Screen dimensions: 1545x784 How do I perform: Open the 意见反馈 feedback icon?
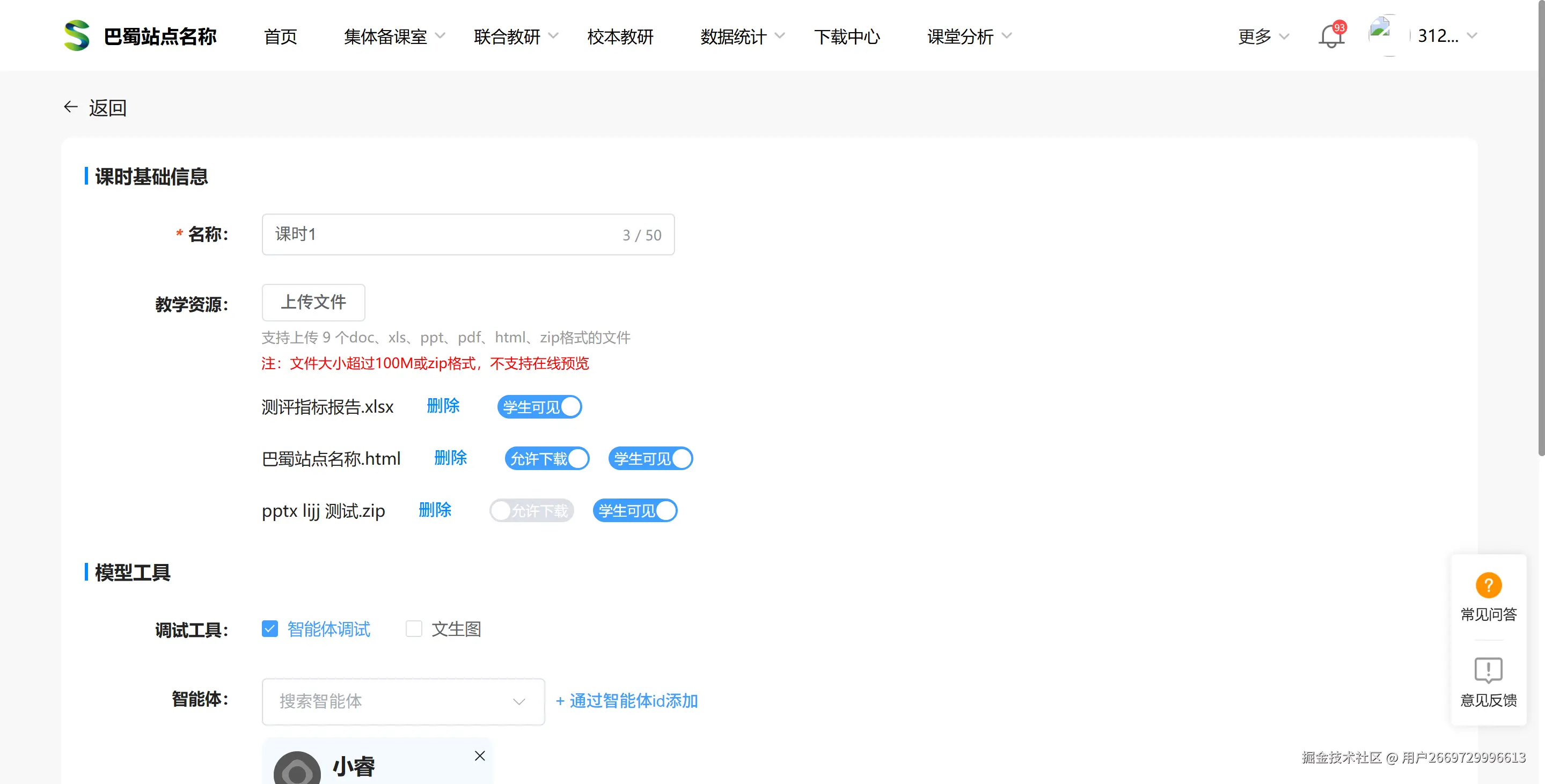[1488, 670]
